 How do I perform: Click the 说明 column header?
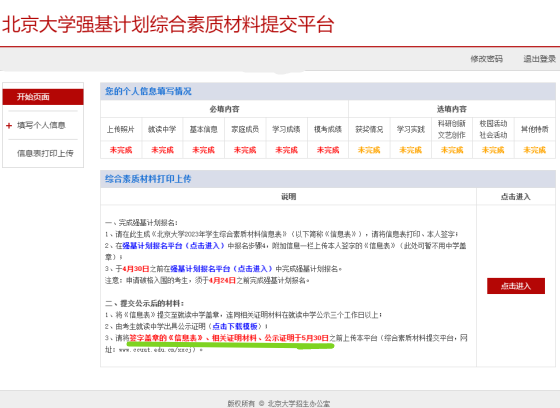click(289, 196)
